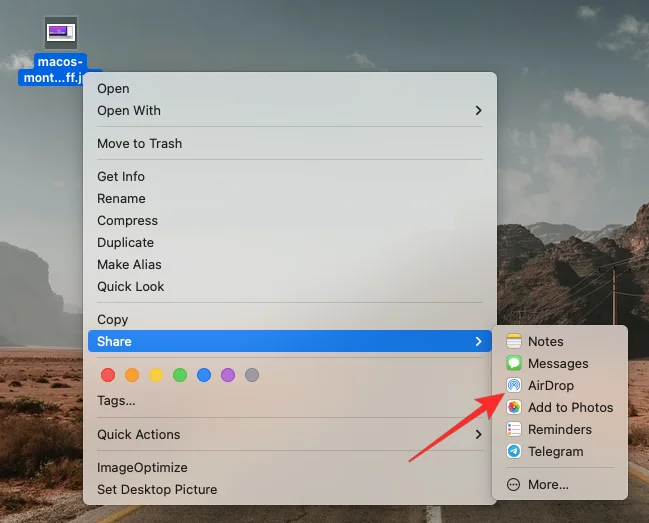
Task: Select Get Info from context menu
Action: click(121, 177)
